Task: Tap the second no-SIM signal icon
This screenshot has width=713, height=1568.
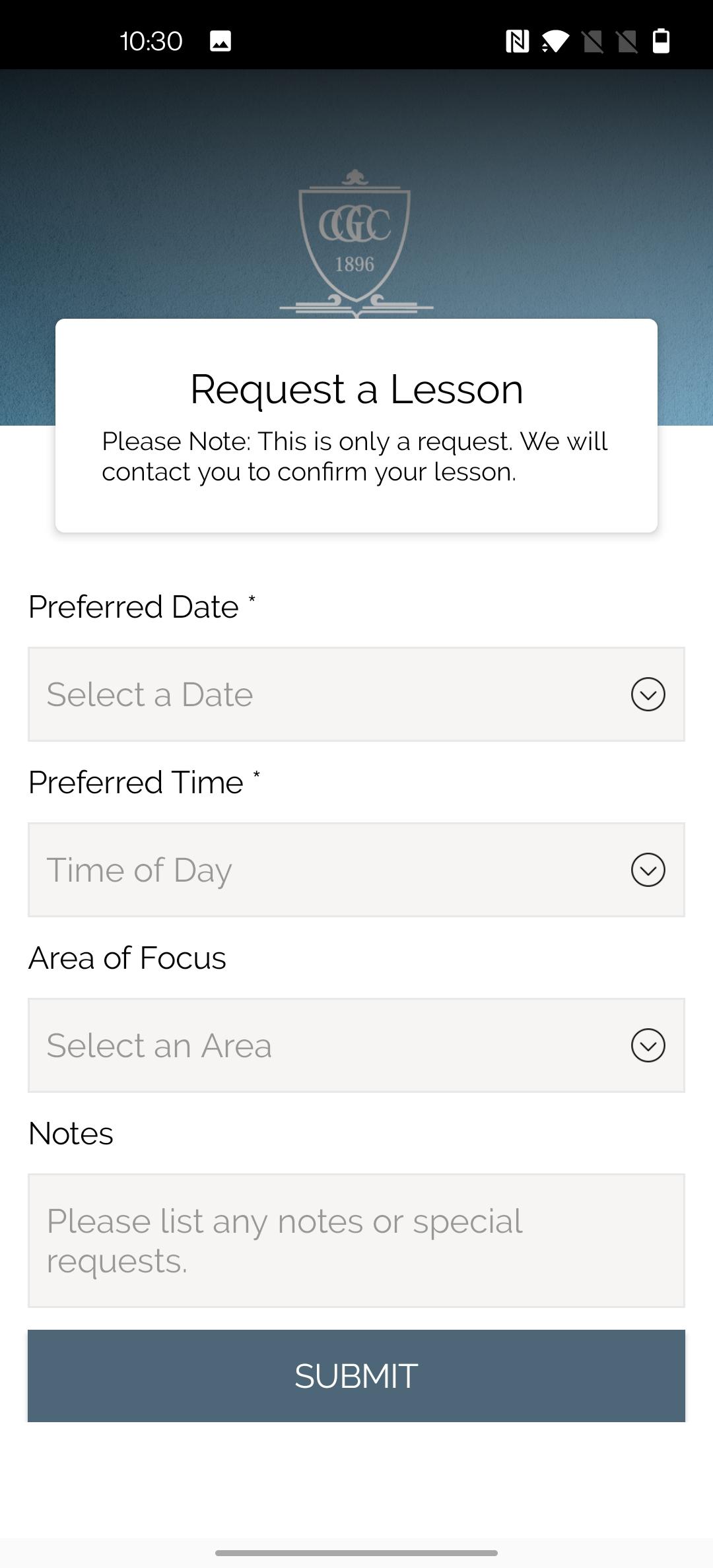Action: (x=627, y=41)
